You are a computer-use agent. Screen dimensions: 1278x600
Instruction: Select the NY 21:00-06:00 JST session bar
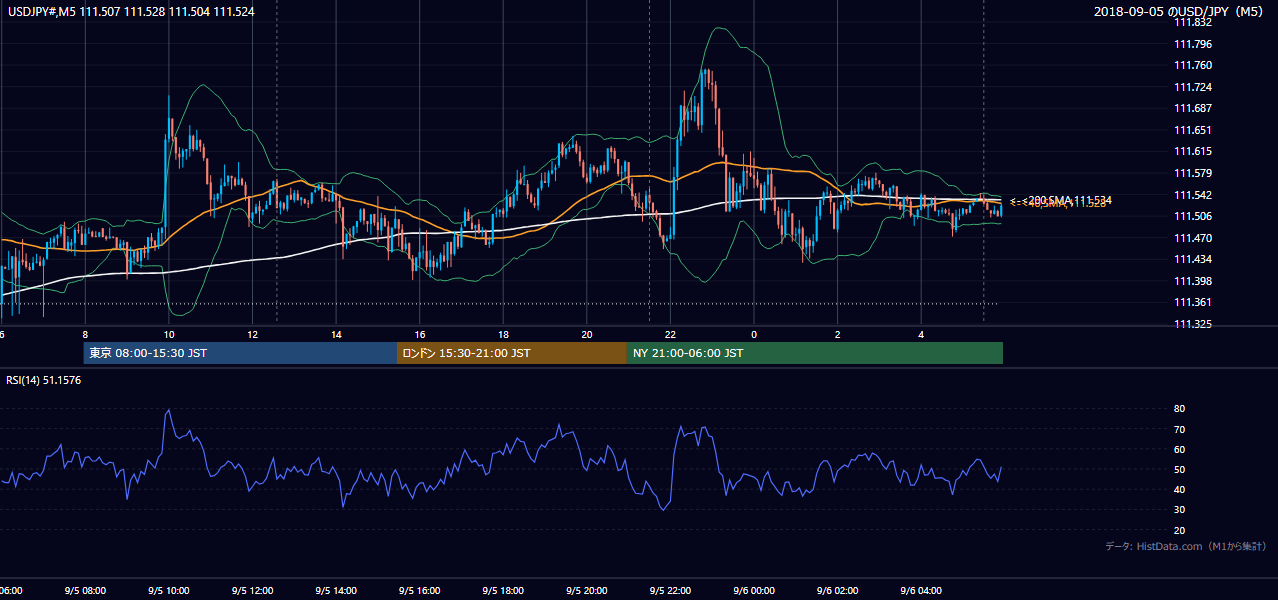815,353
